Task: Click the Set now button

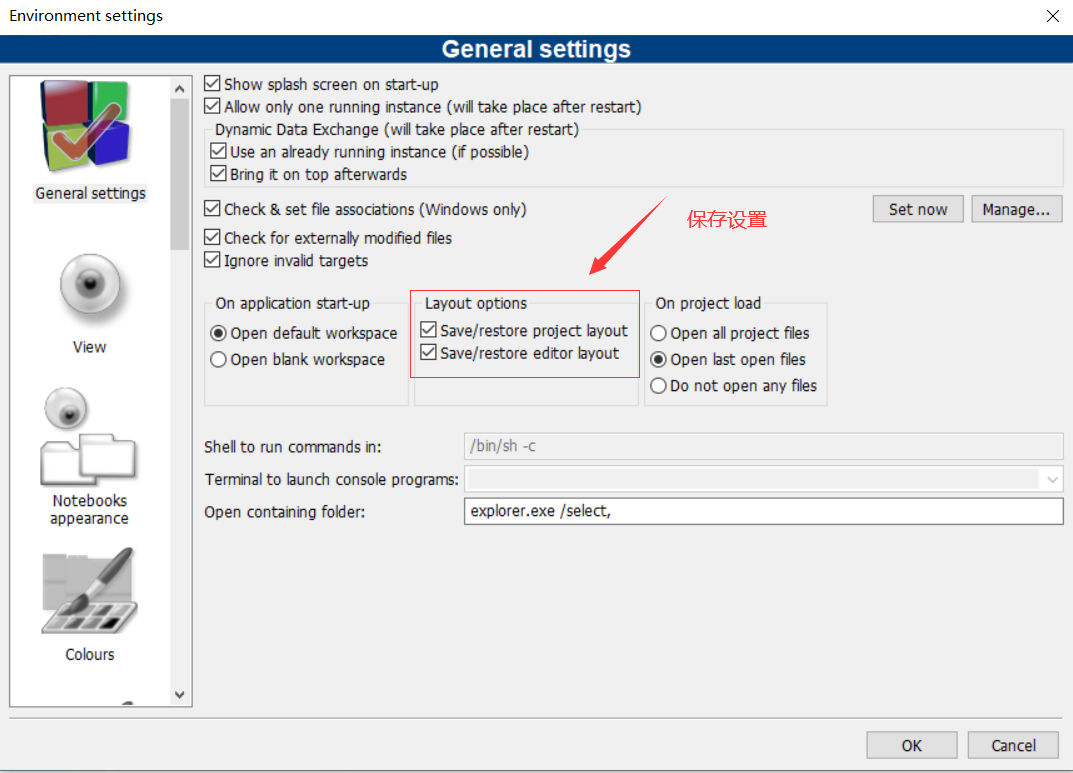Action: tap(918, 209)
